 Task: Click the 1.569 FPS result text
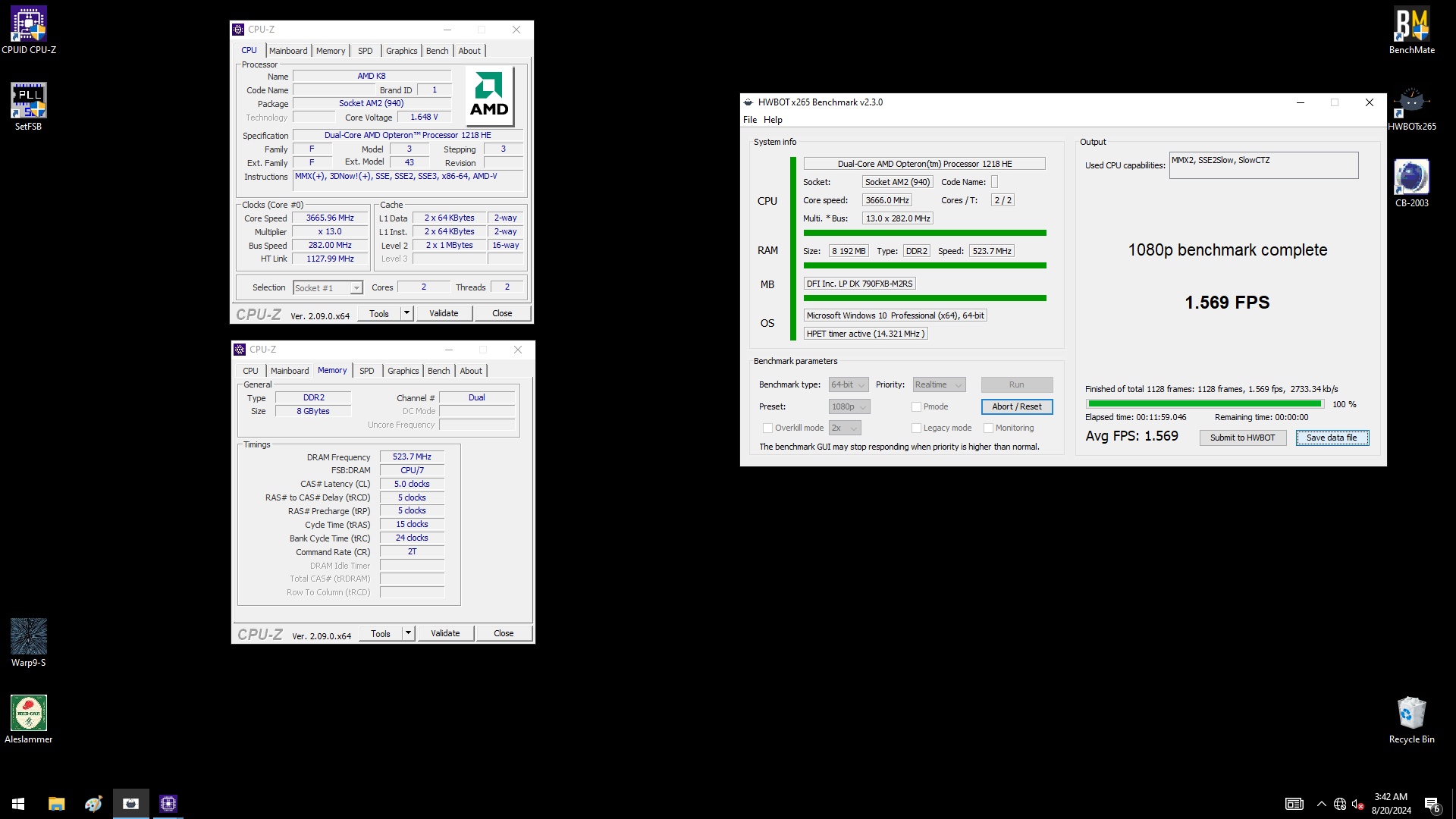(x=1227, y=303)
